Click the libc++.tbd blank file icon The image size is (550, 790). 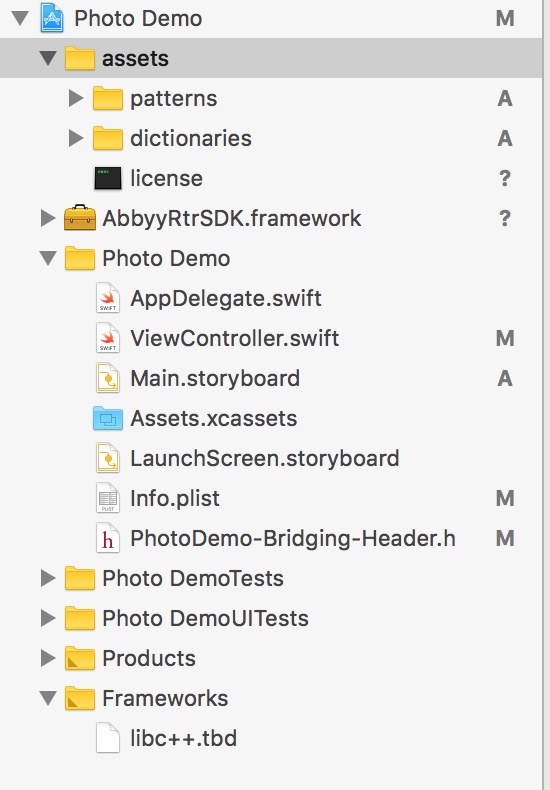(x=108, y=738)
